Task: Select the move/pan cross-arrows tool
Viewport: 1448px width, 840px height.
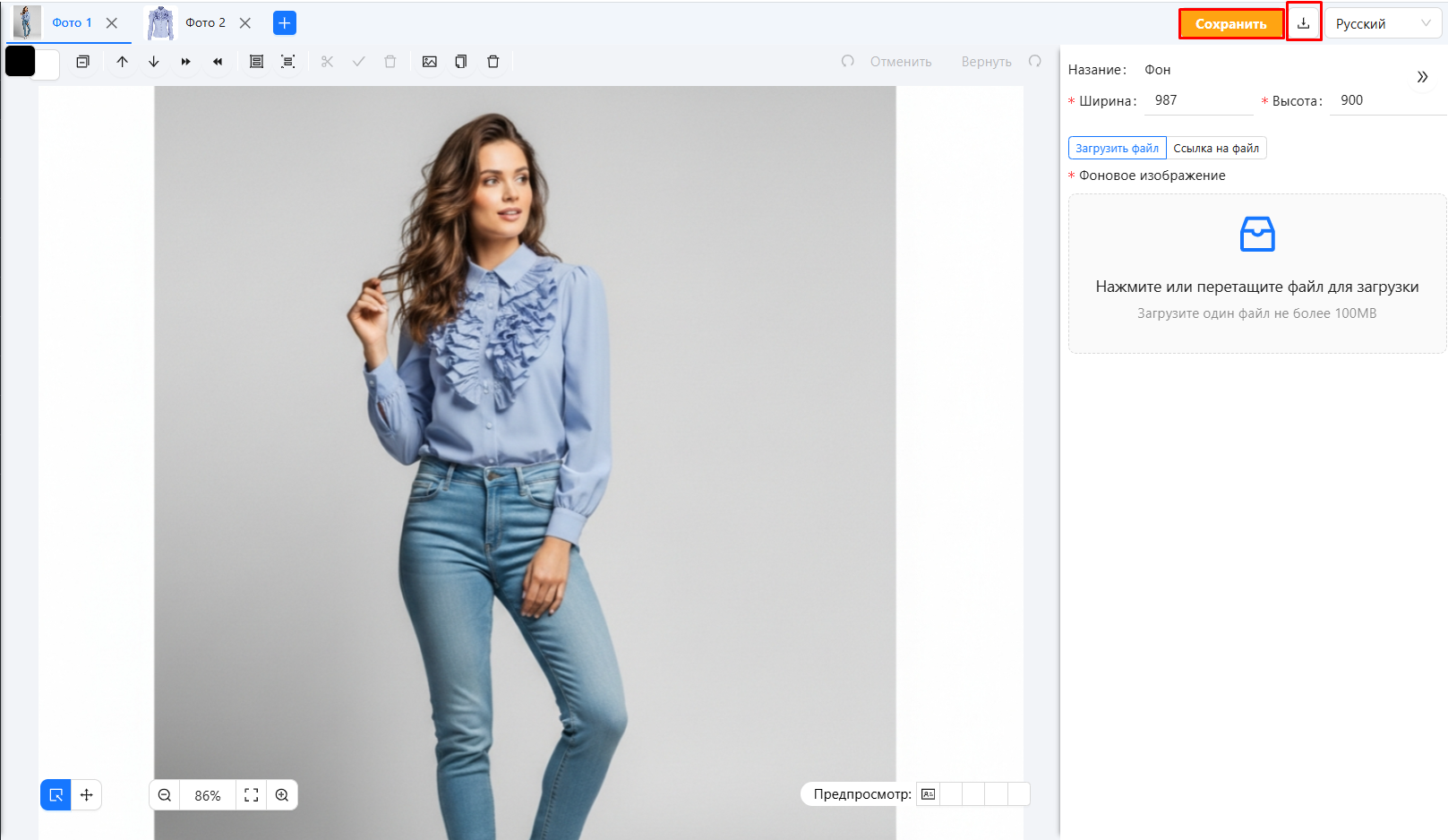Action: tap(87, 795)
